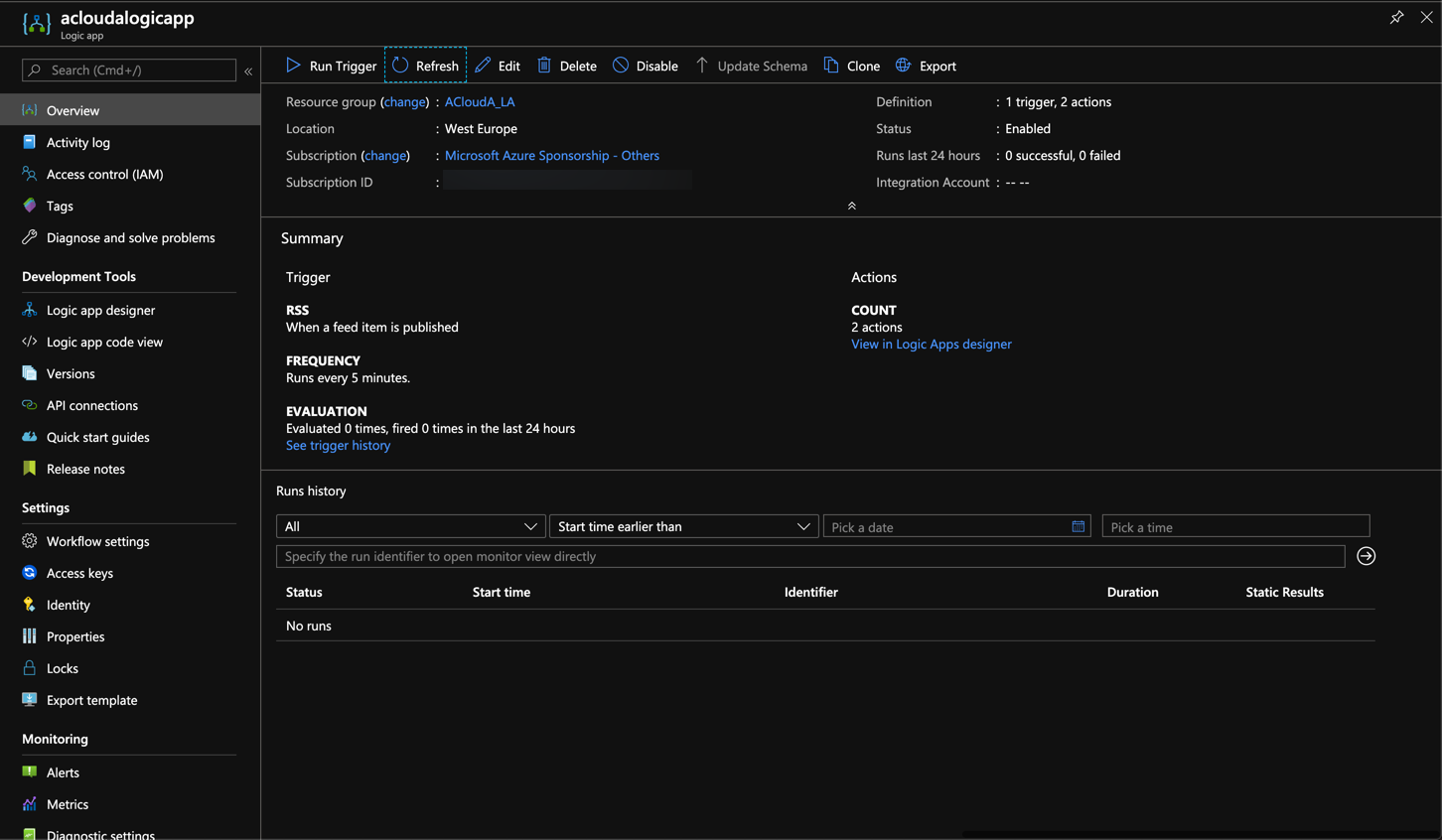Click the run identifier input field

pyautogui.click(x=810, y=556)
